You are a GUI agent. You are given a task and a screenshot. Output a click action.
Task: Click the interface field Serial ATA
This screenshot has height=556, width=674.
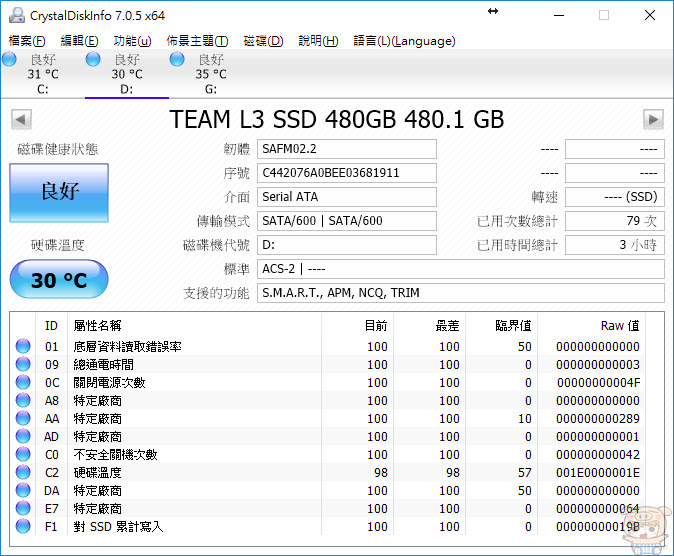pyautogui.click(x=346, y=197)
